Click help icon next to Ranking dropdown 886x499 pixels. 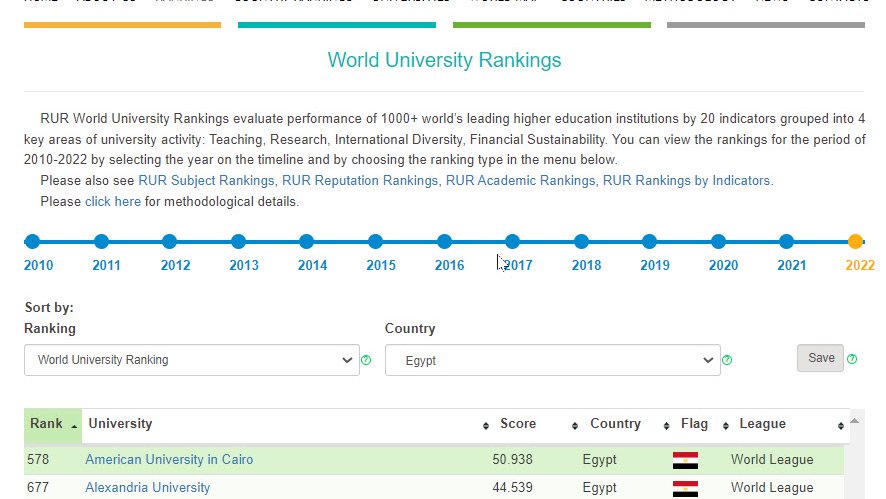[x=366, y=360]
